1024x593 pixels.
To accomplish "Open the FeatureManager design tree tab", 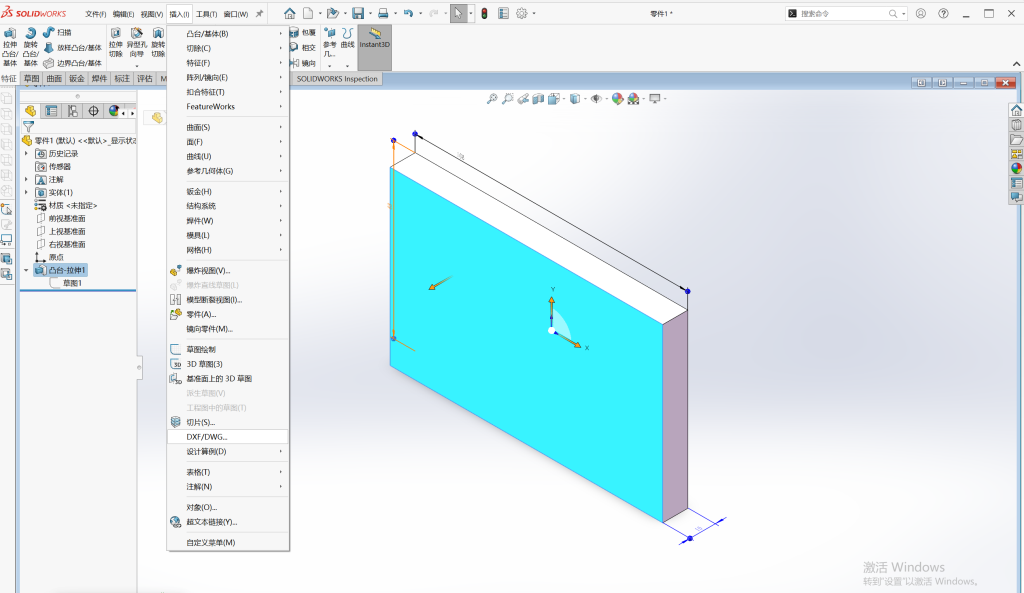I will pyautogui.click(x=31, y=111).
